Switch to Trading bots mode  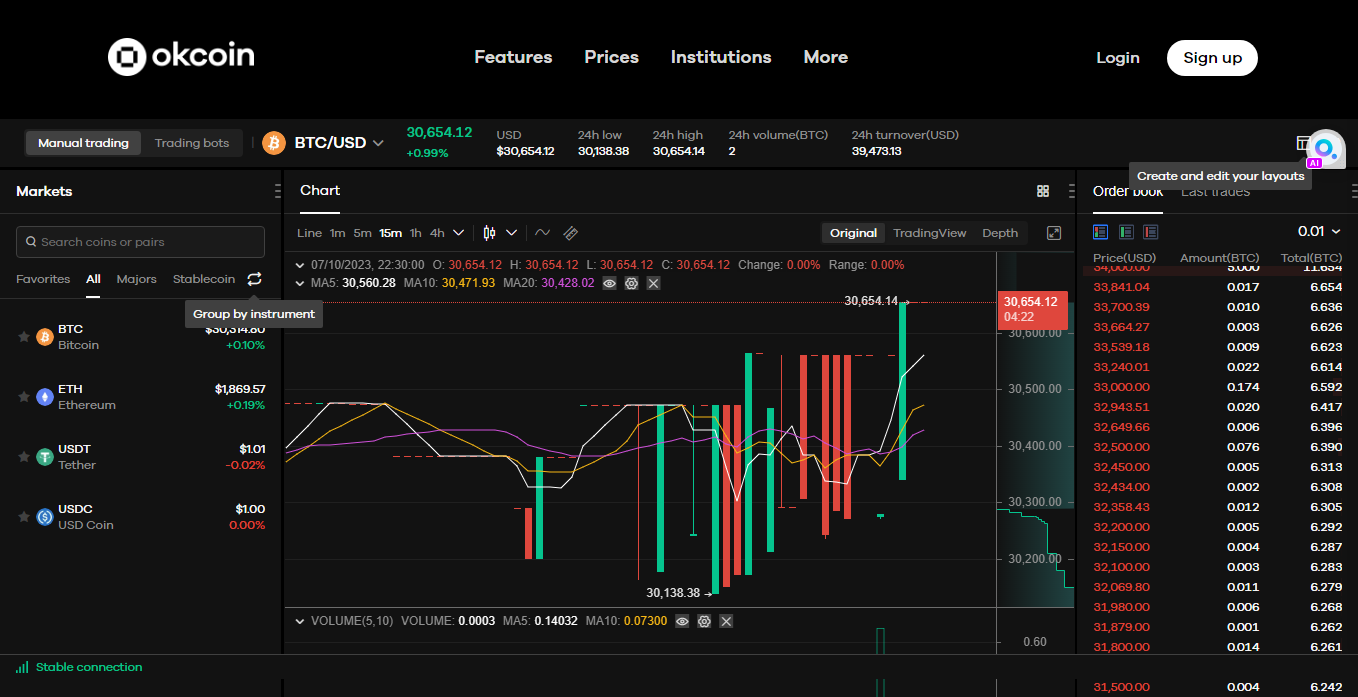(192, 143)
